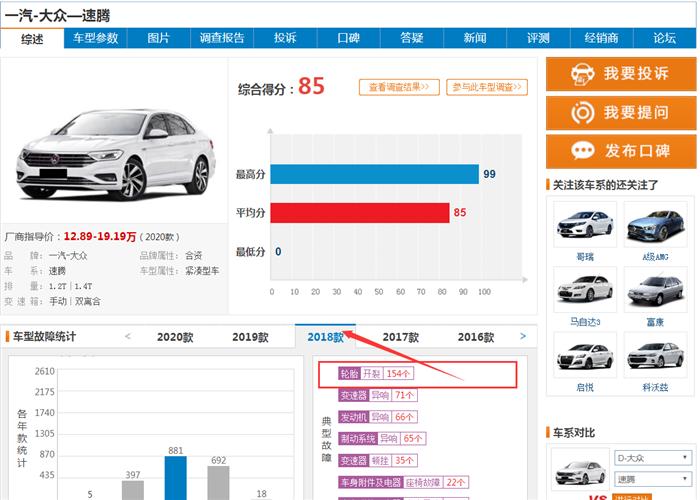Open the 评测 tab
700x500 pixels.
[x=538, y=38]
